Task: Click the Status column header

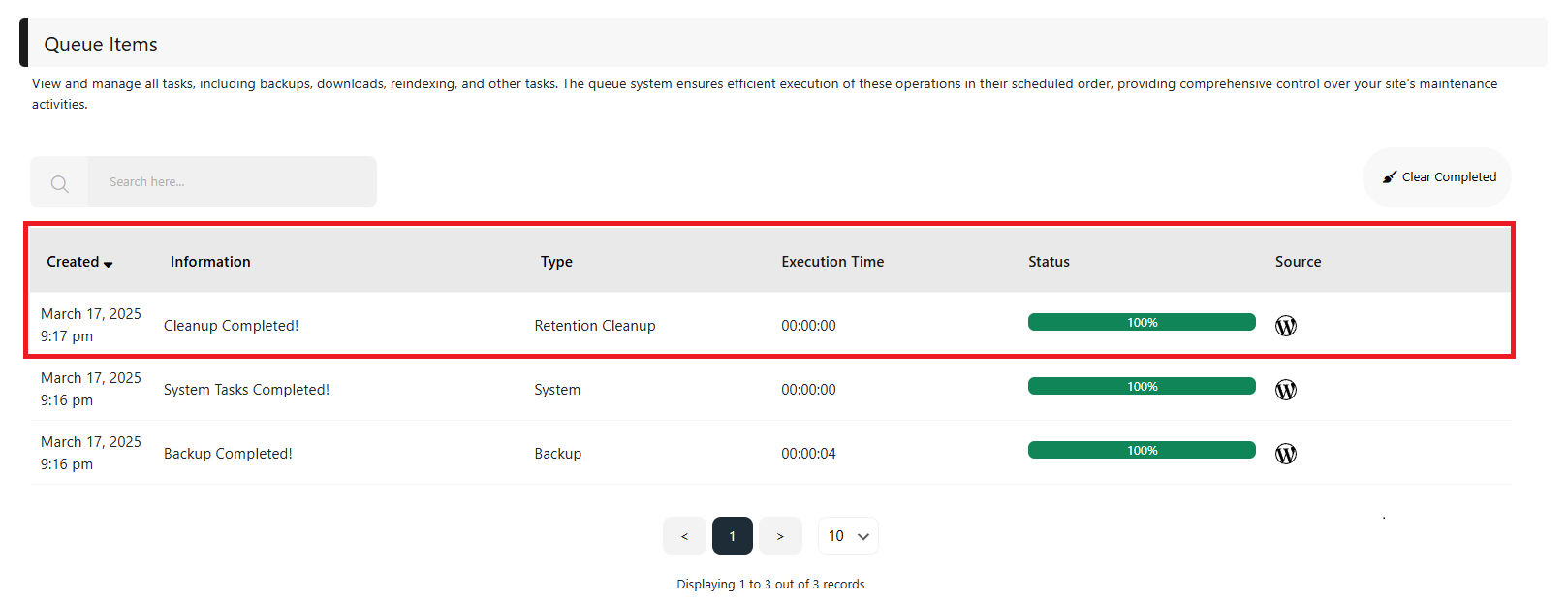Action: 1049,262
